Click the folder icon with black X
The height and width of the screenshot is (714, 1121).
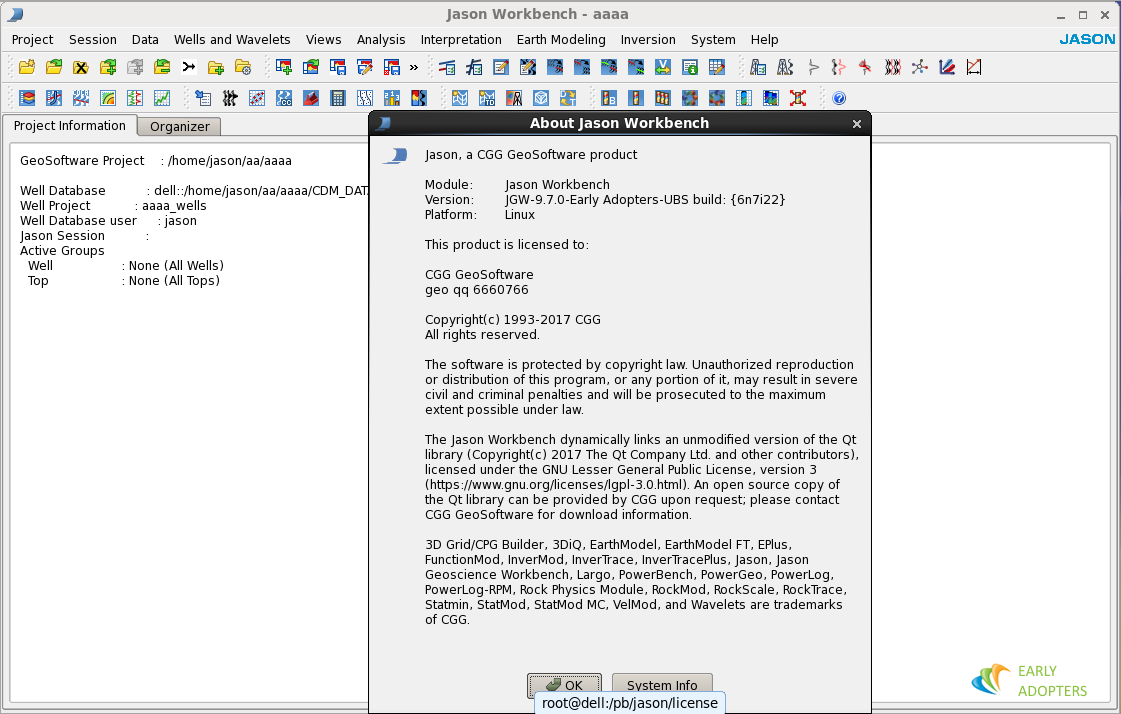81,67
